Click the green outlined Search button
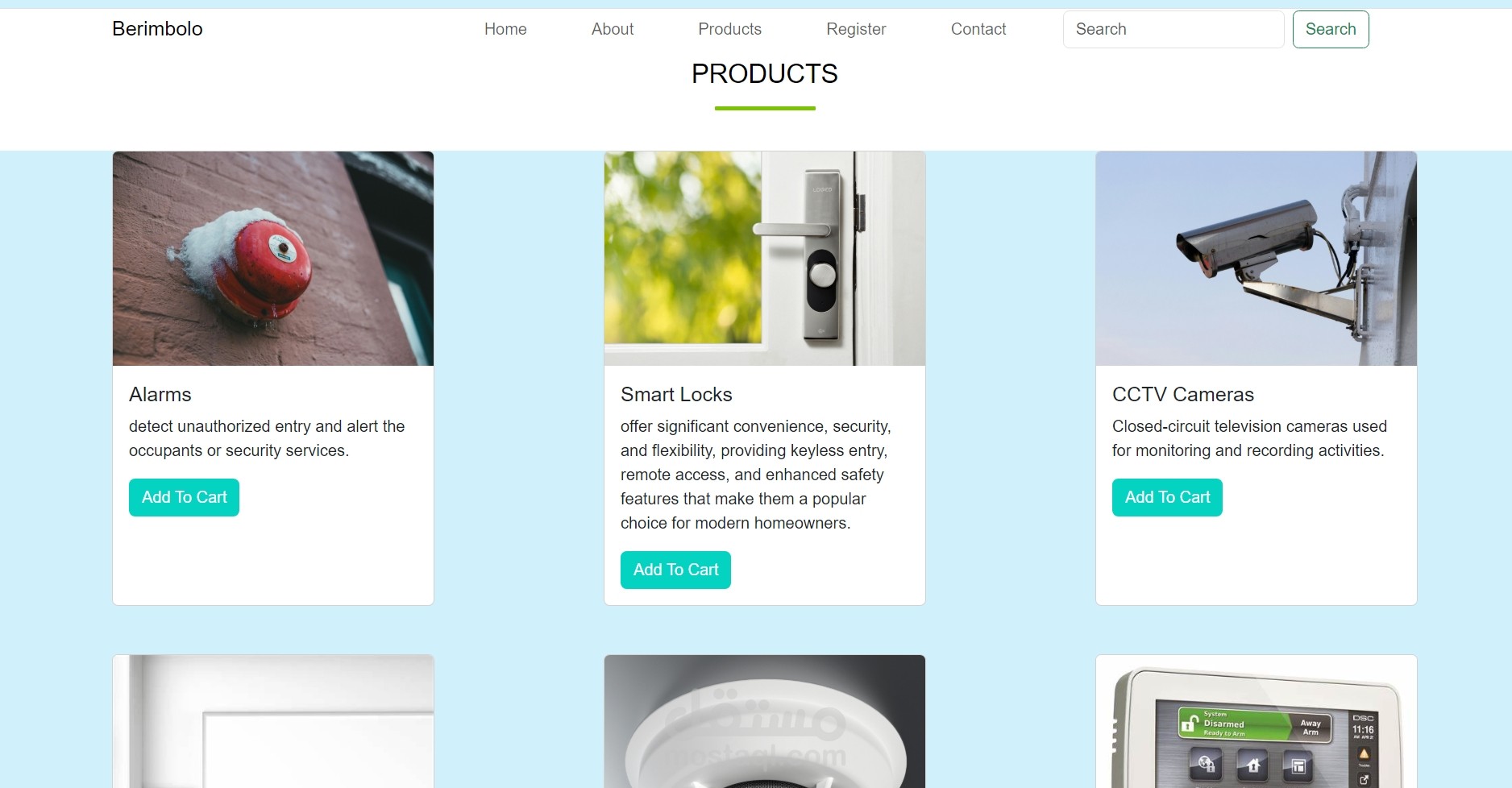 pyautogui.click(x=1331, y=29)
